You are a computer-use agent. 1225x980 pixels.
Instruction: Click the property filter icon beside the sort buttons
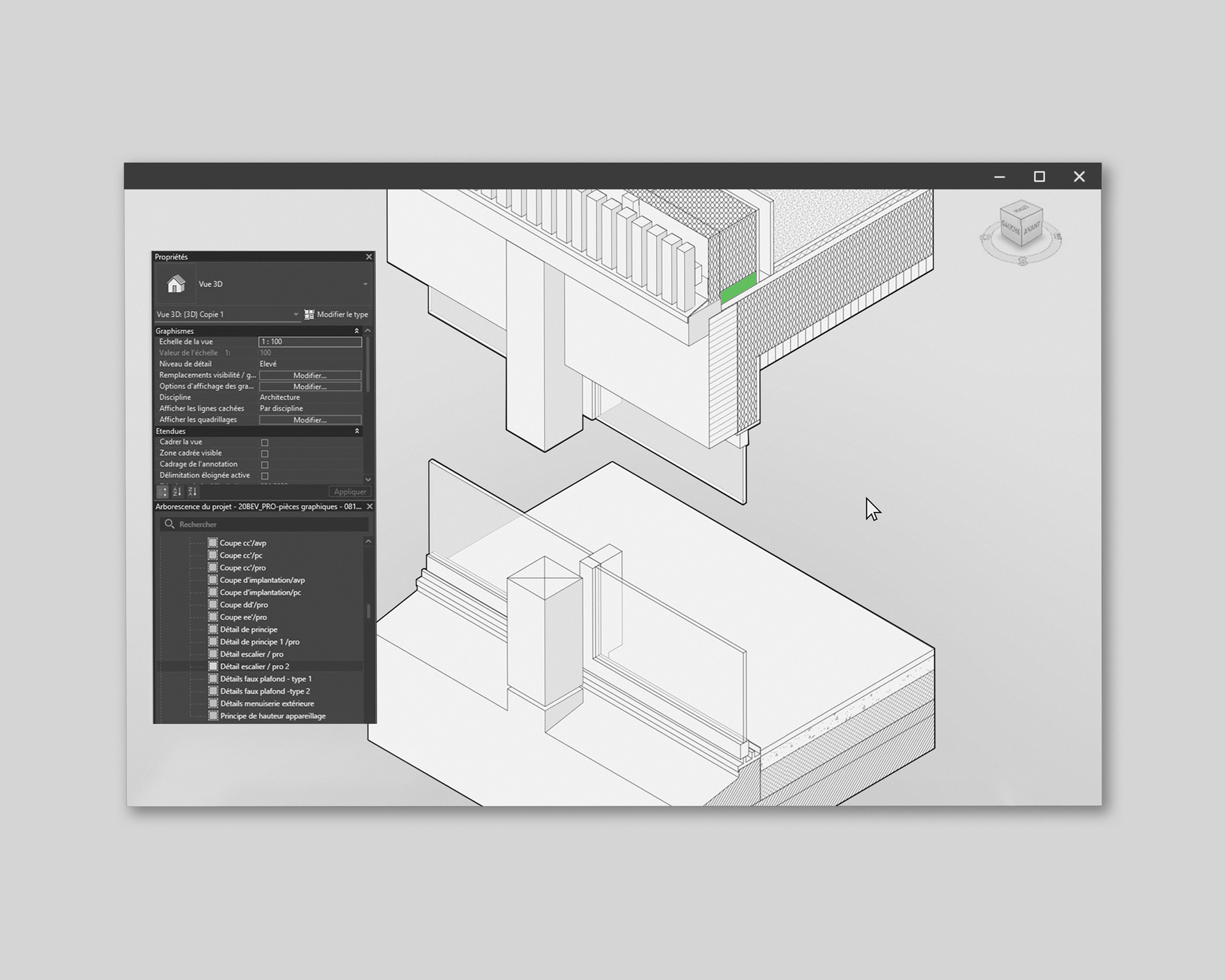click(161, 492)
